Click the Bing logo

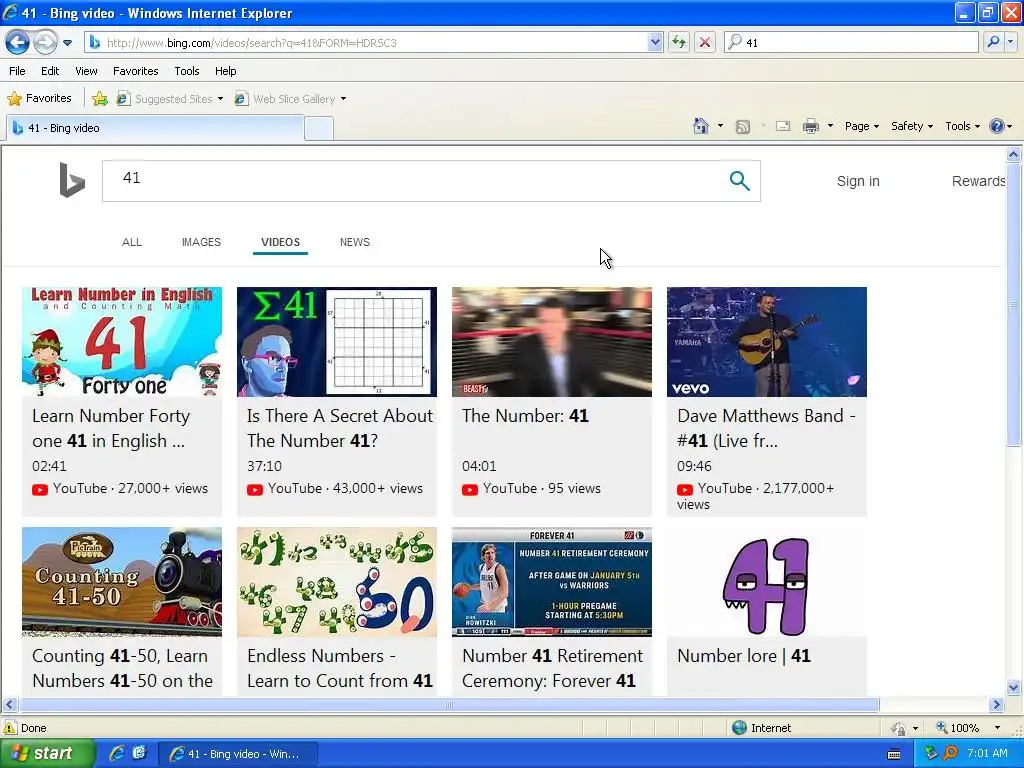pos(72,180)
